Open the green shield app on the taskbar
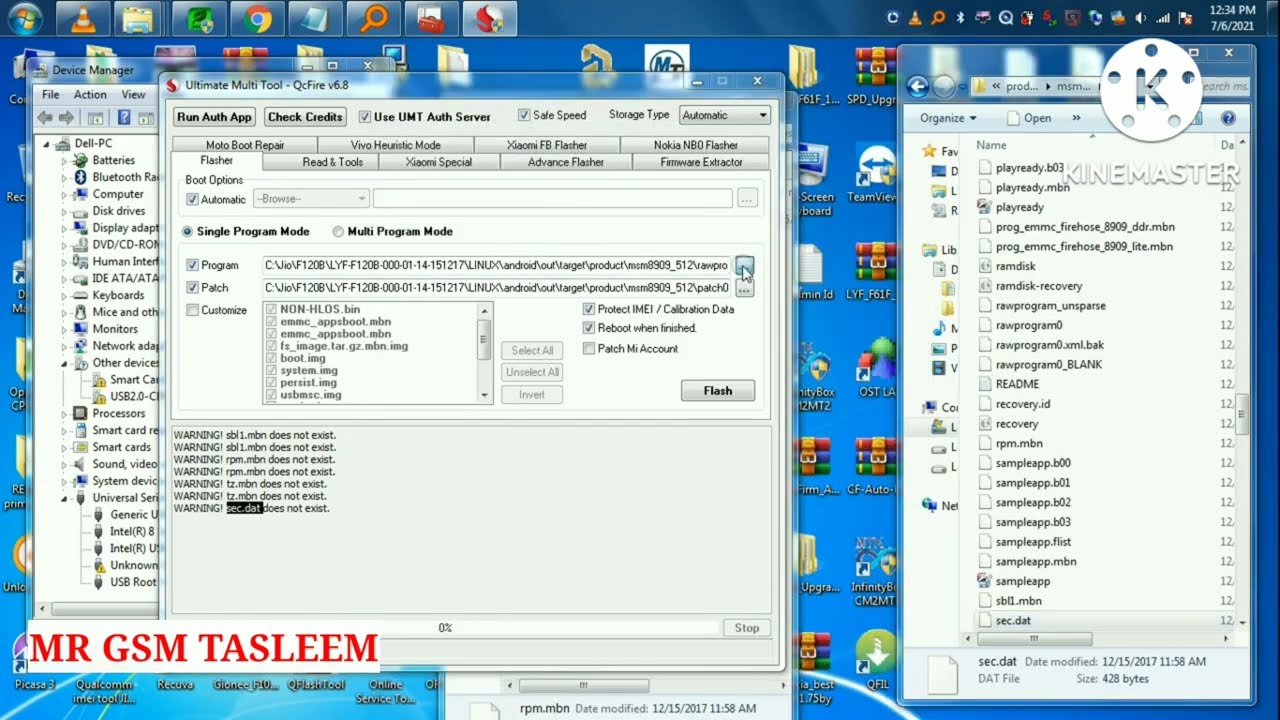Viewport: 1280px width, 720px height. pyautogui.click(x=199, y=17)
